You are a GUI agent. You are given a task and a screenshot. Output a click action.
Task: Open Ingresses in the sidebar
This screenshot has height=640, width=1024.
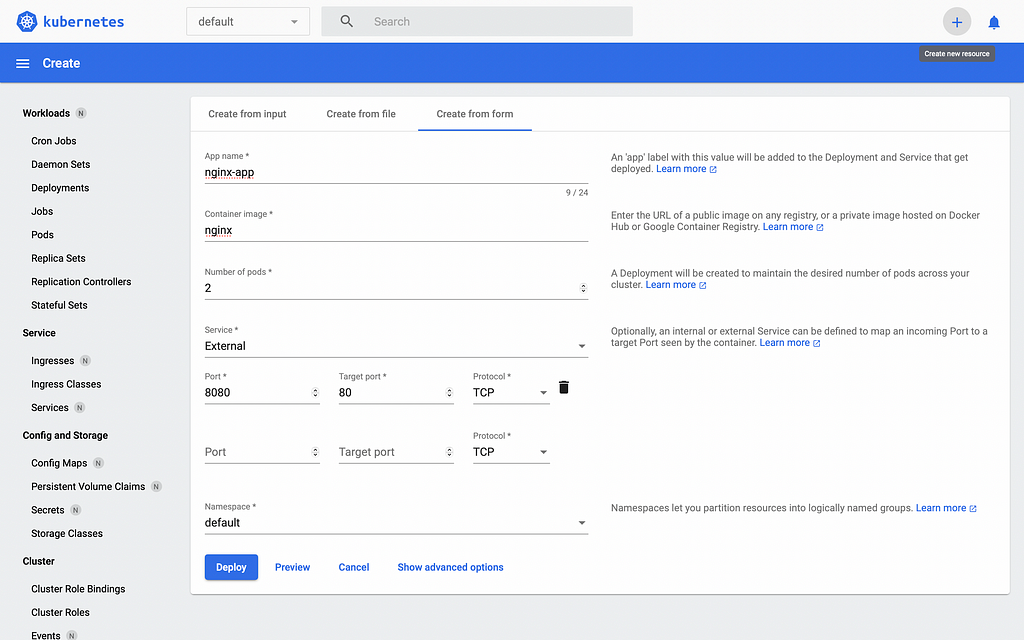click(x=52, y=361)
